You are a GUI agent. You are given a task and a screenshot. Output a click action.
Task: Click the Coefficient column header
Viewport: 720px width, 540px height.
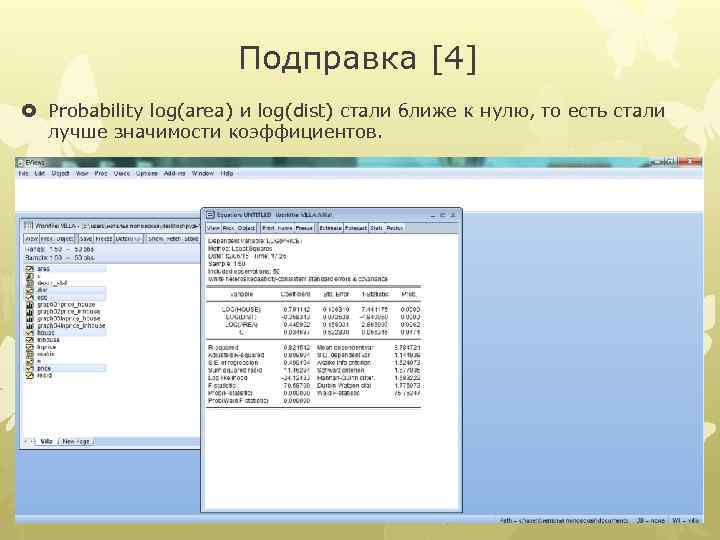(x=295, y=294)
